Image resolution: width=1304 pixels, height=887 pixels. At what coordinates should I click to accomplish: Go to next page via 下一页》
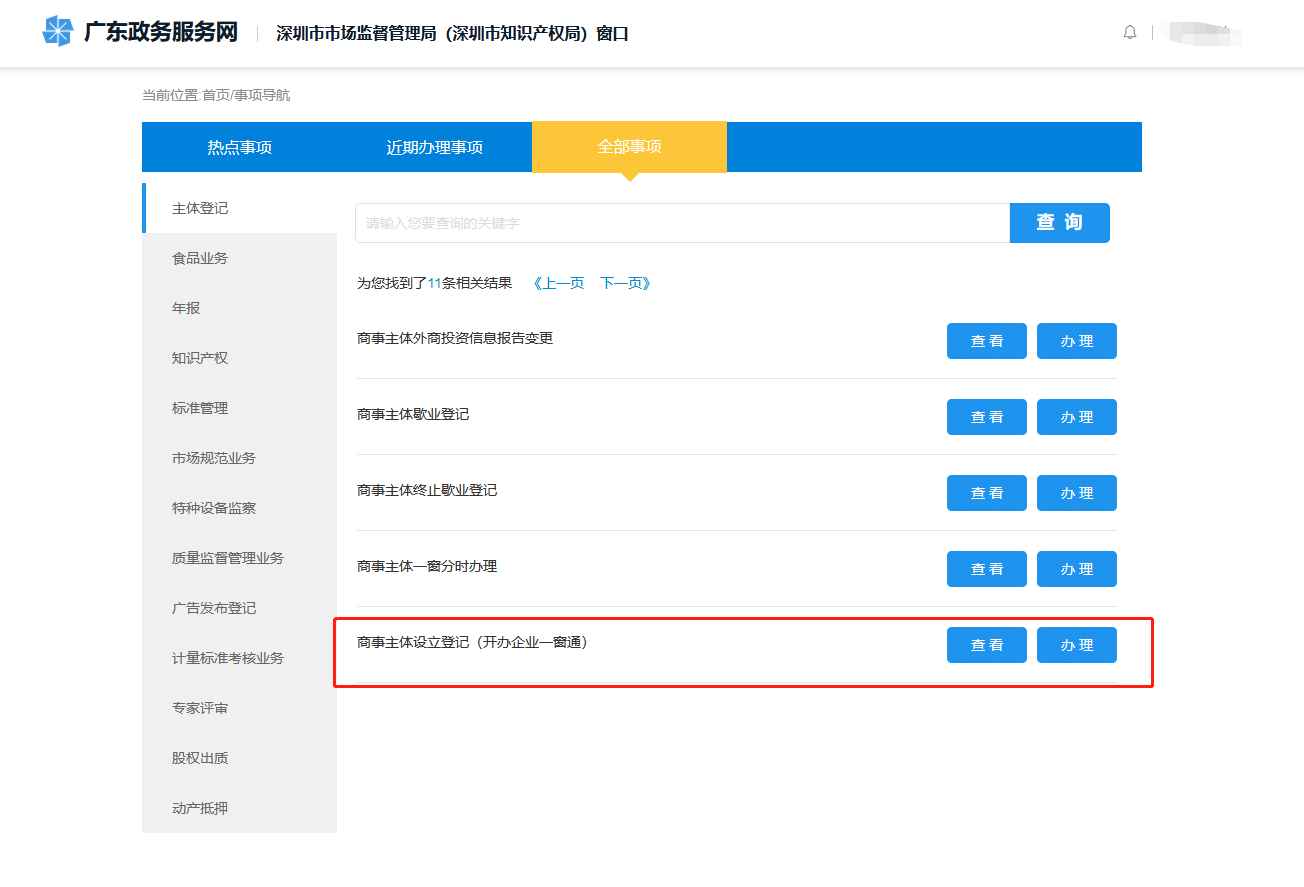point(626,283)
